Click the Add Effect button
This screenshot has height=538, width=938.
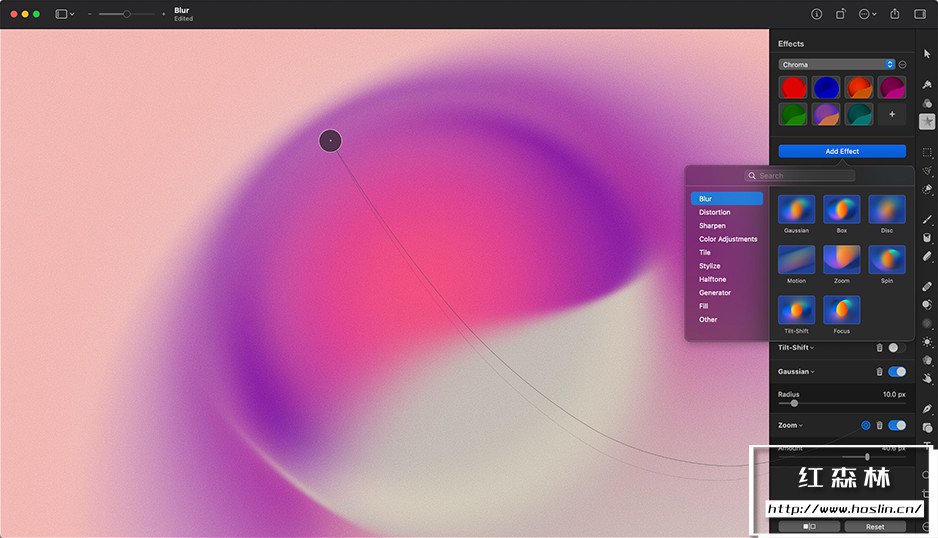pos(842,151)
